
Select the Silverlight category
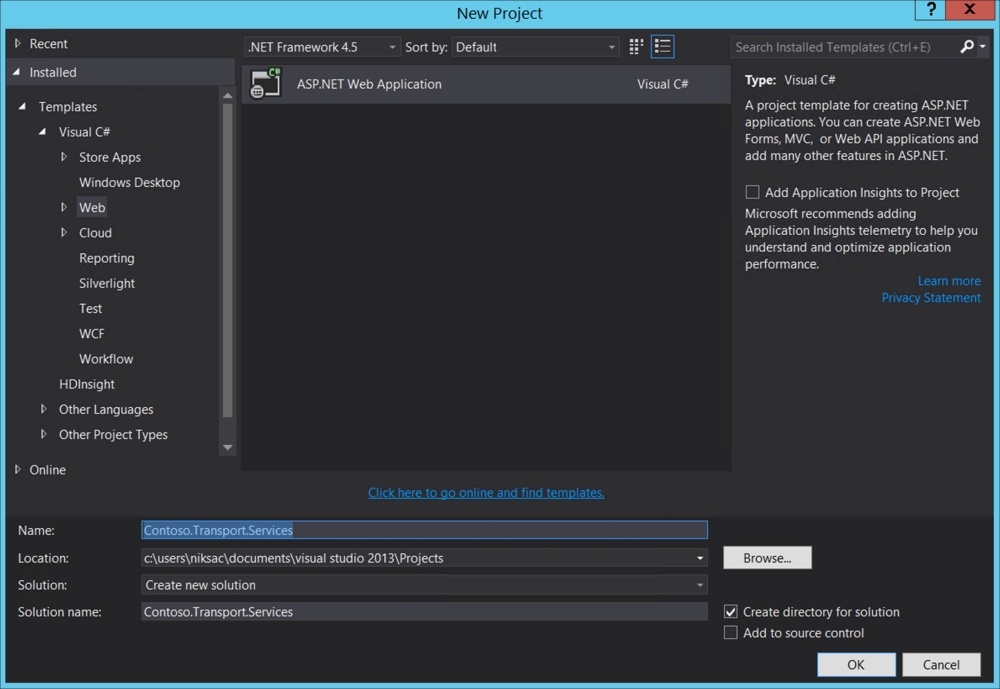tap(107, 283)
